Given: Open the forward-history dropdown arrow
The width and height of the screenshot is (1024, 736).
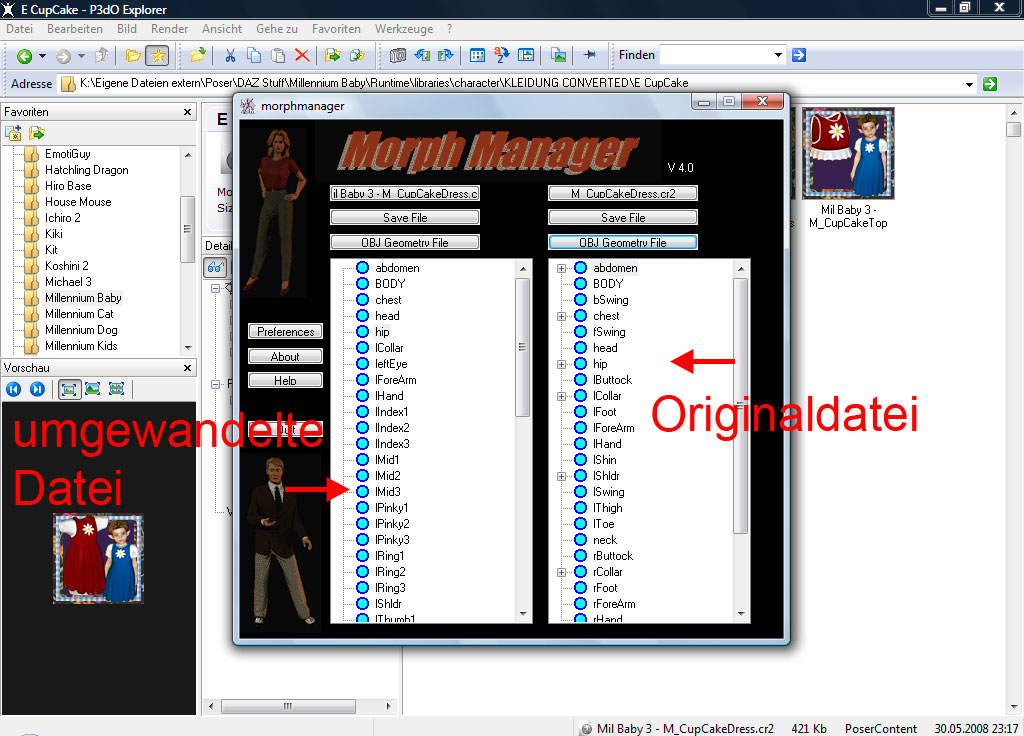Looking at the screenshot, I should (81, 56).
